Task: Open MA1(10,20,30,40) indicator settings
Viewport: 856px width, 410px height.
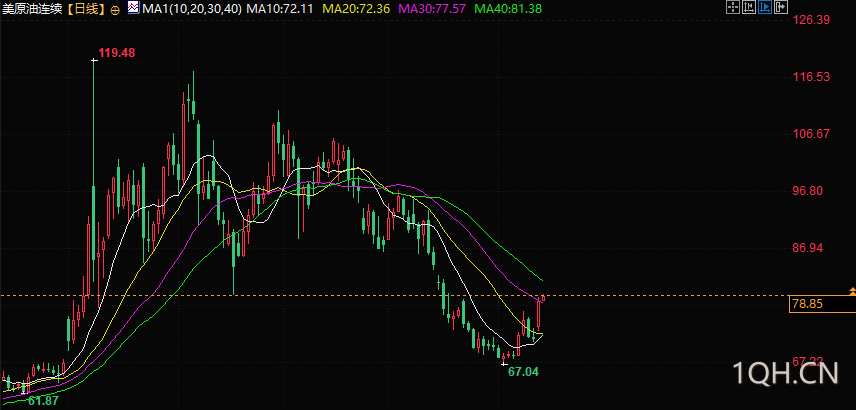Action: pyautogui.click(x=191, y=9)
